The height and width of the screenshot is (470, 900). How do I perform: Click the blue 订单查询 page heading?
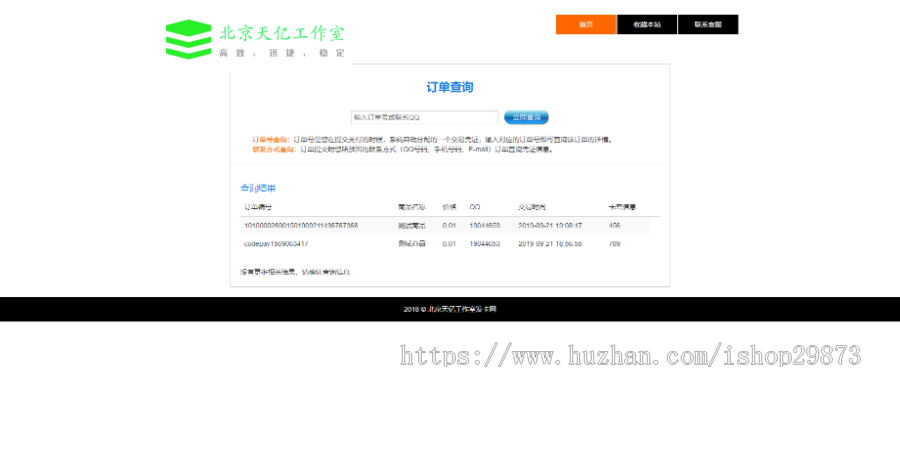pos(450,87)
